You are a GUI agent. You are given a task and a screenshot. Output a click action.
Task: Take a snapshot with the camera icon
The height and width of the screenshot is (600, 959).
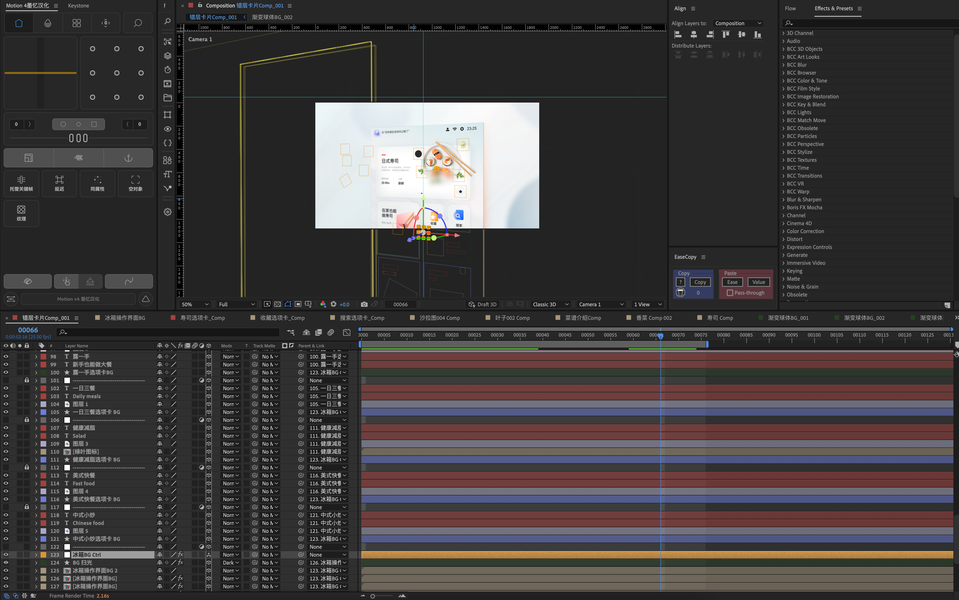click(364, 304)
